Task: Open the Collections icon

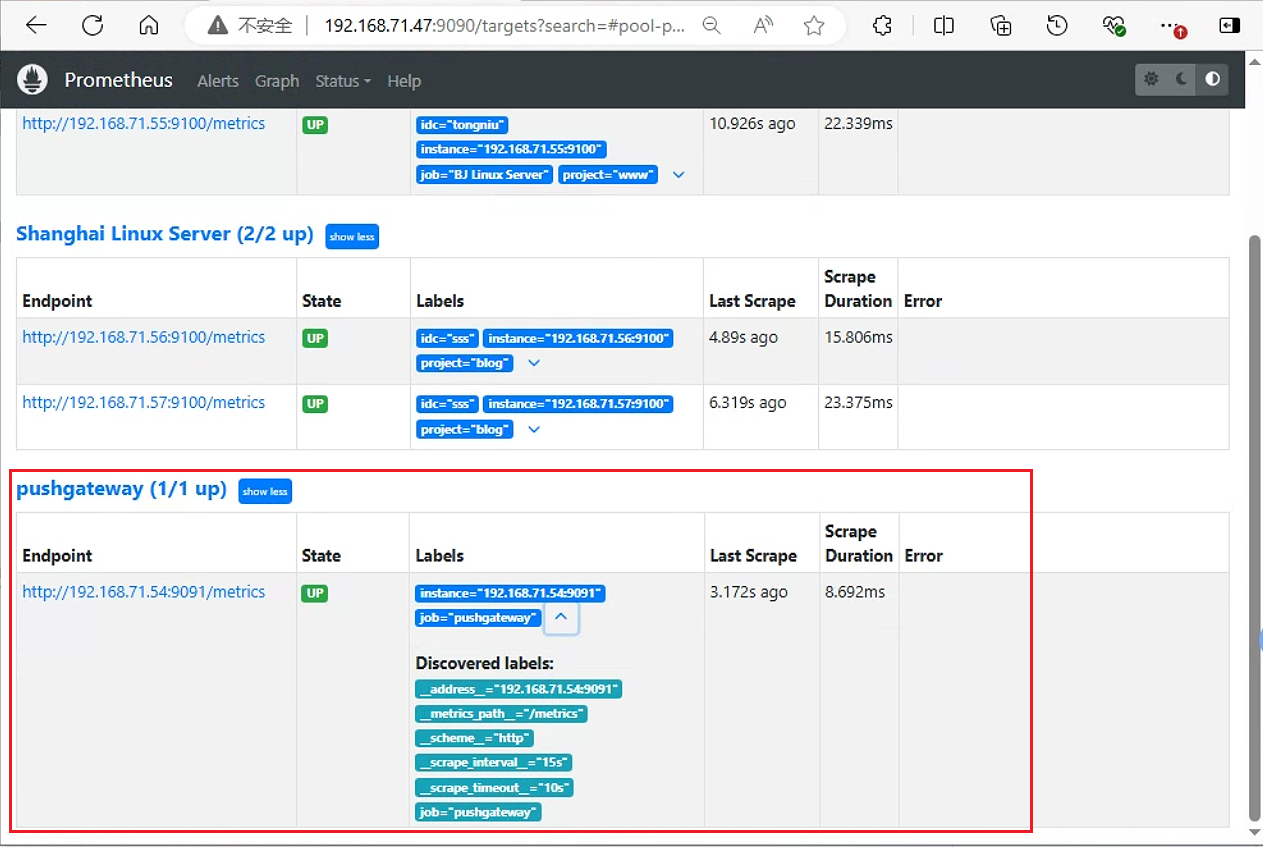Action: (1001, 26)
